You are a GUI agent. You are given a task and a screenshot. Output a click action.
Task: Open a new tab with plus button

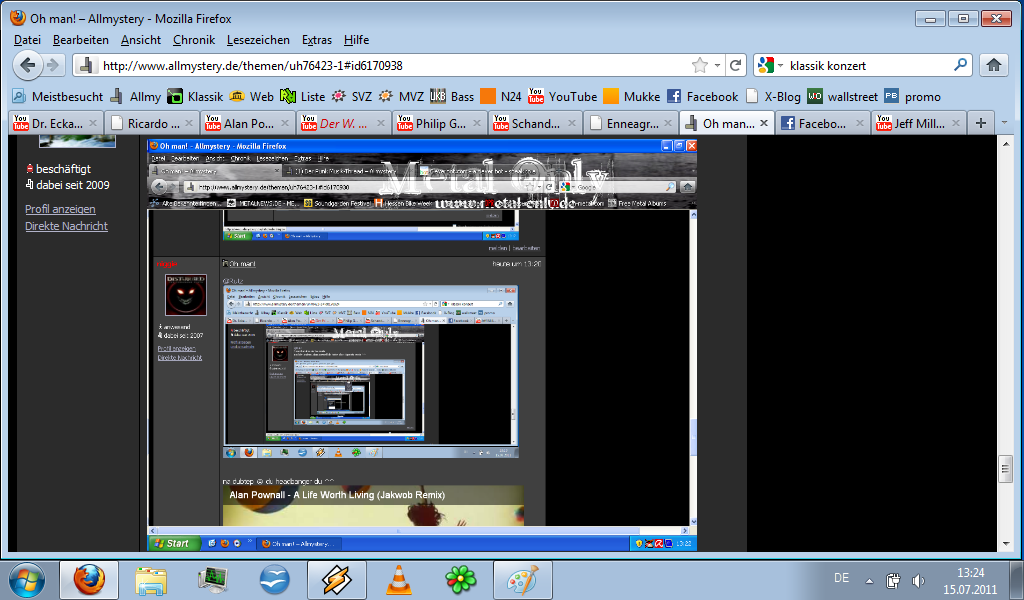coord(981,123)
